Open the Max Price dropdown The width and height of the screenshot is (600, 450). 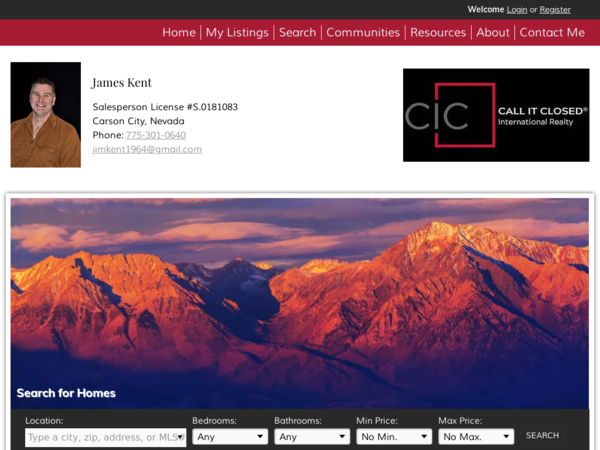pyautogui.click(x=476, y=437)
